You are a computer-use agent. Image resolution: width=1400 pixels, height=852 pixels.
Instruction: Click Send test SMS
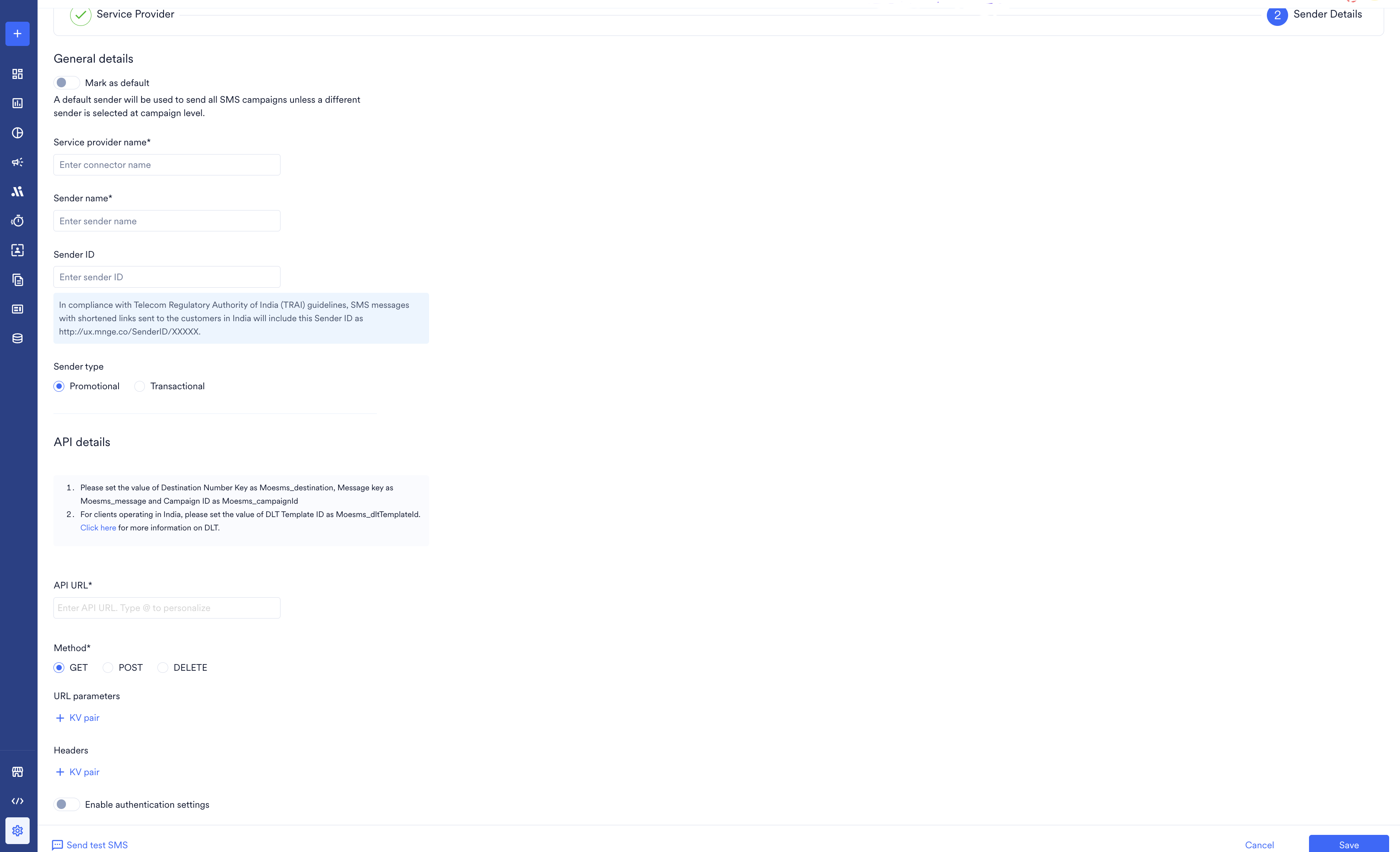pyautogui.click(x=90, y=845)
